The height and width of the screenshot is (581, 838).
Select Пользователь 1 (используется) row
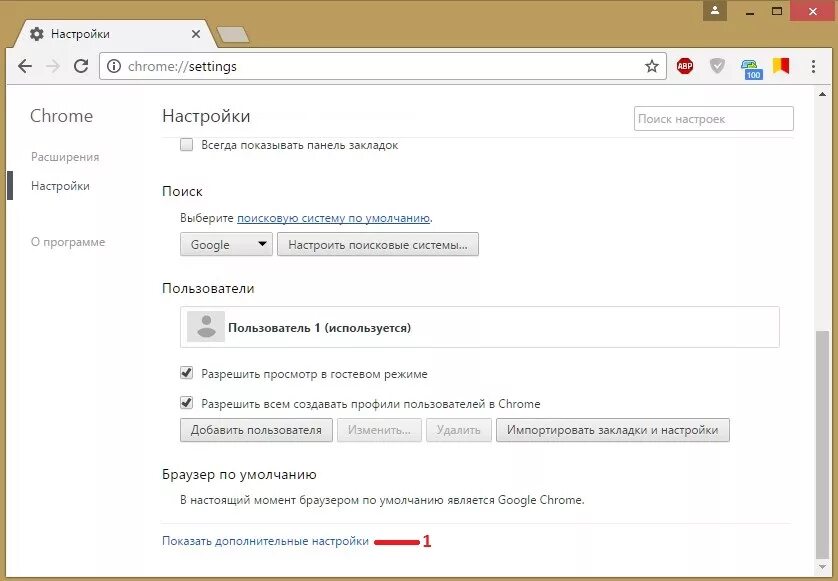pos(480,327)
